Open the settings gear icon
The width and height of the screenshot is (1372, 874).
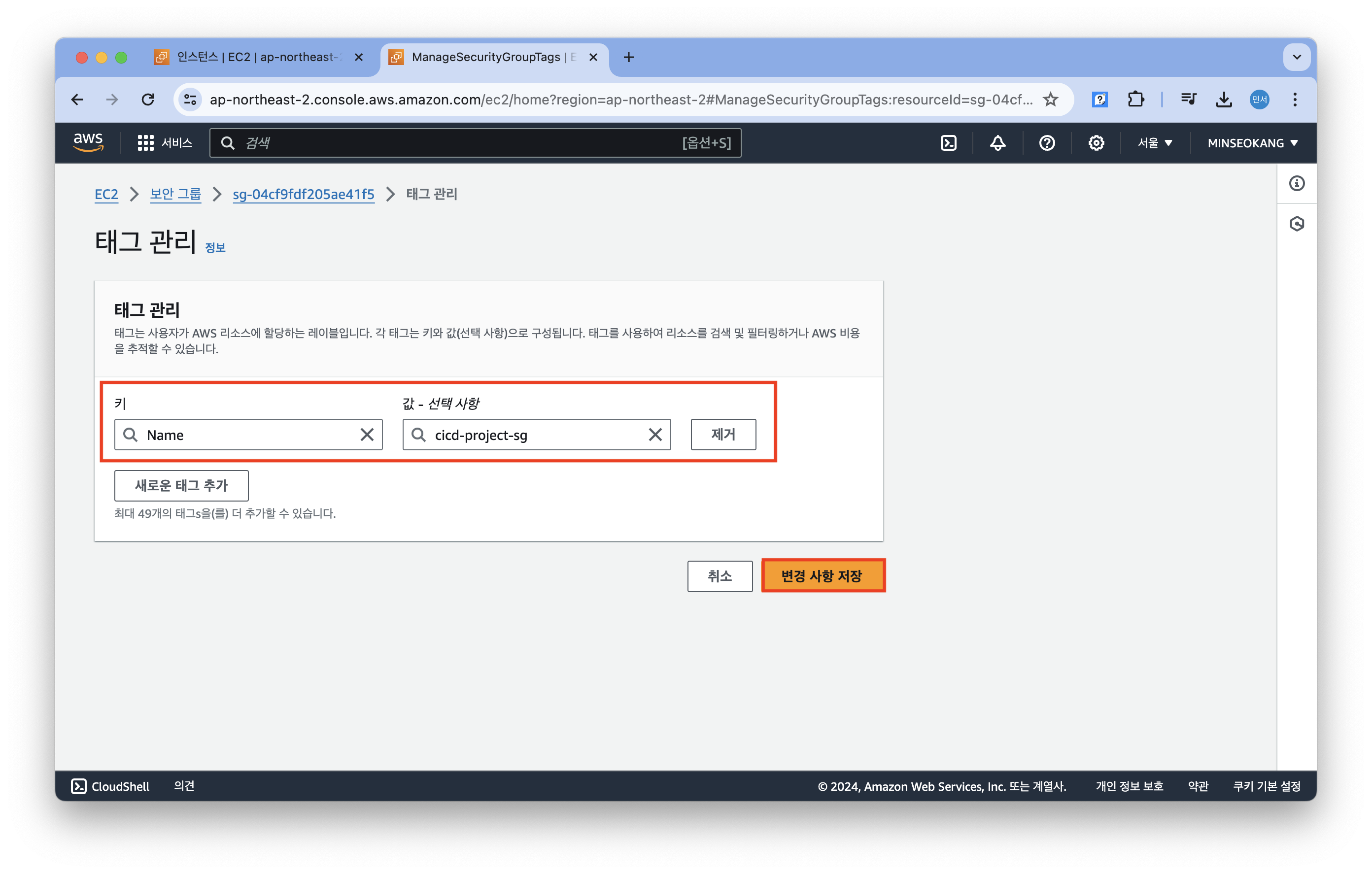point(1096,143)
